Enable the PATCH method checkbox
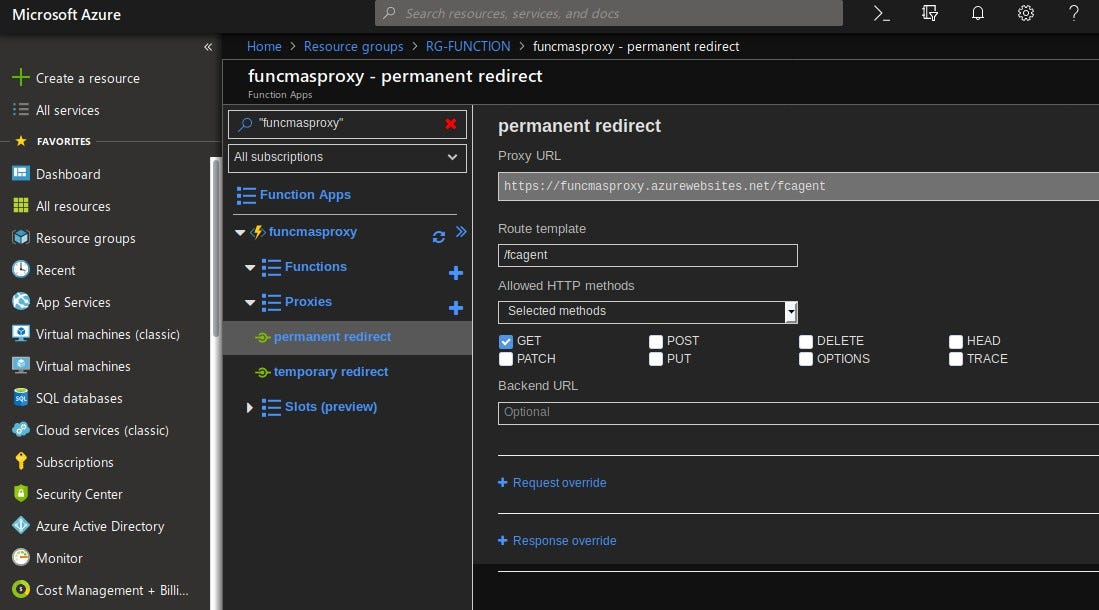 coord(505,359)
